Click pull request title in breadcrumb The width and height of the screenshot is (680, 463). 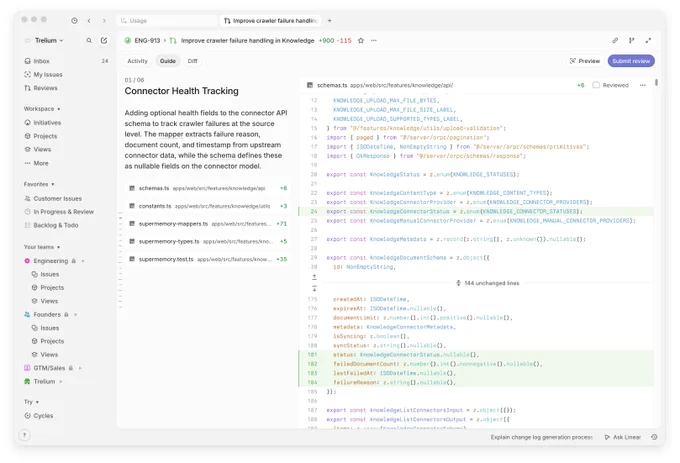(x=247, y=40)
